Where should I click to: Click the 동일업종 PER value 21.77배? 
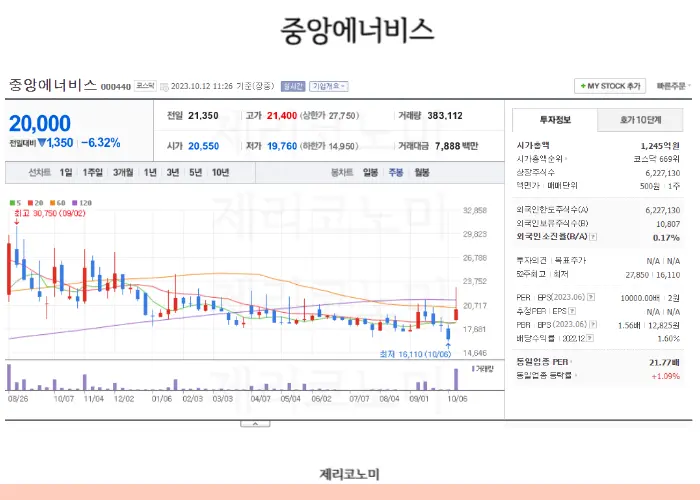pos(664,362)
